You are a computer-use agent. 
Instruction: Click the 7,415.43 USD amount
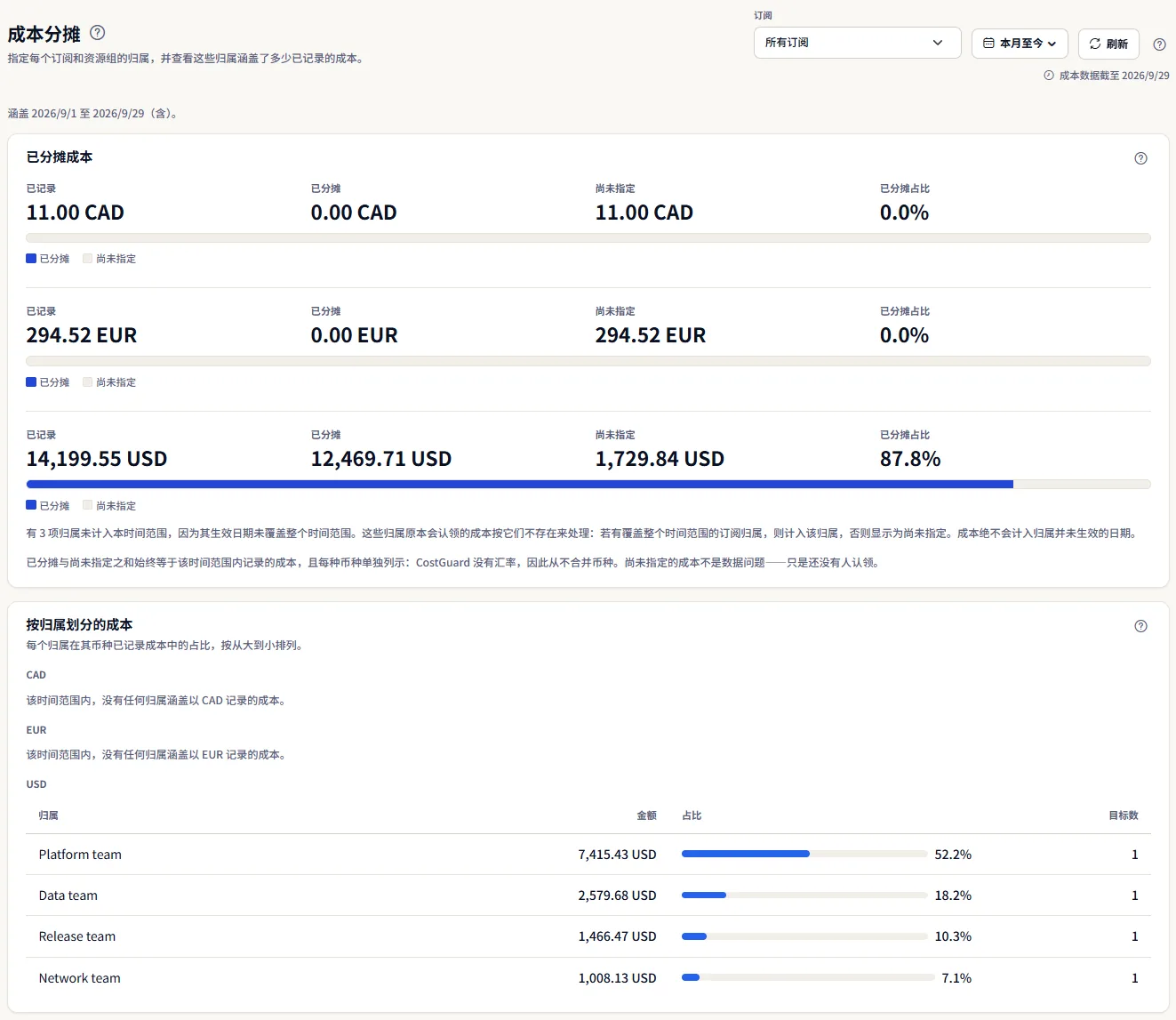coord(617,855)
